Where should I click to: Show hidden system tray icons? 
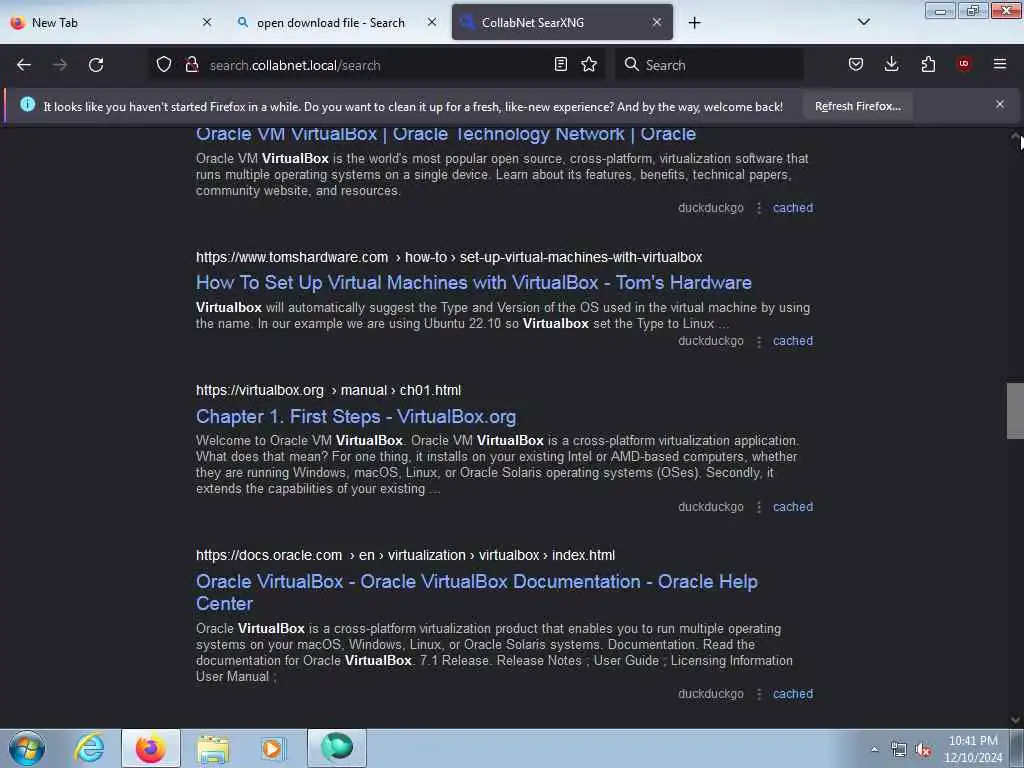point(874,749)
